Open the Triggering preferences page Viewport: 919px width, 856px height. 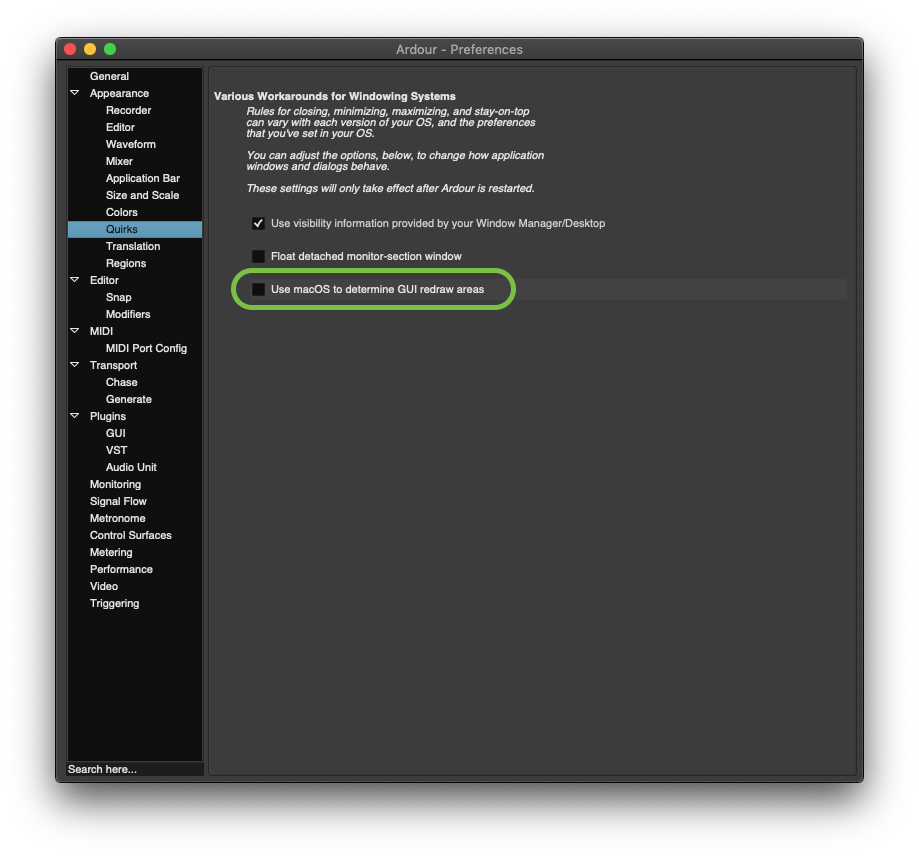pos(114,603)
